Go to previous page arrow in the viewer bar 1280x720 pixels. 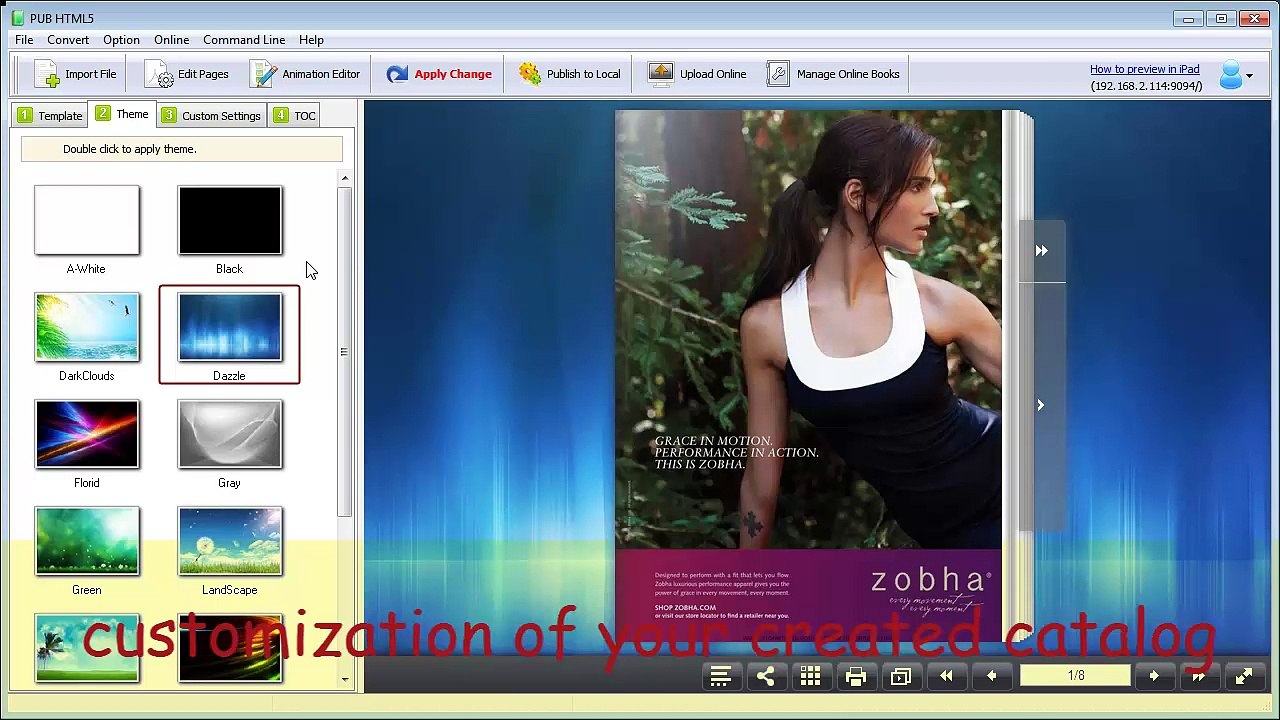coord(991,677)
